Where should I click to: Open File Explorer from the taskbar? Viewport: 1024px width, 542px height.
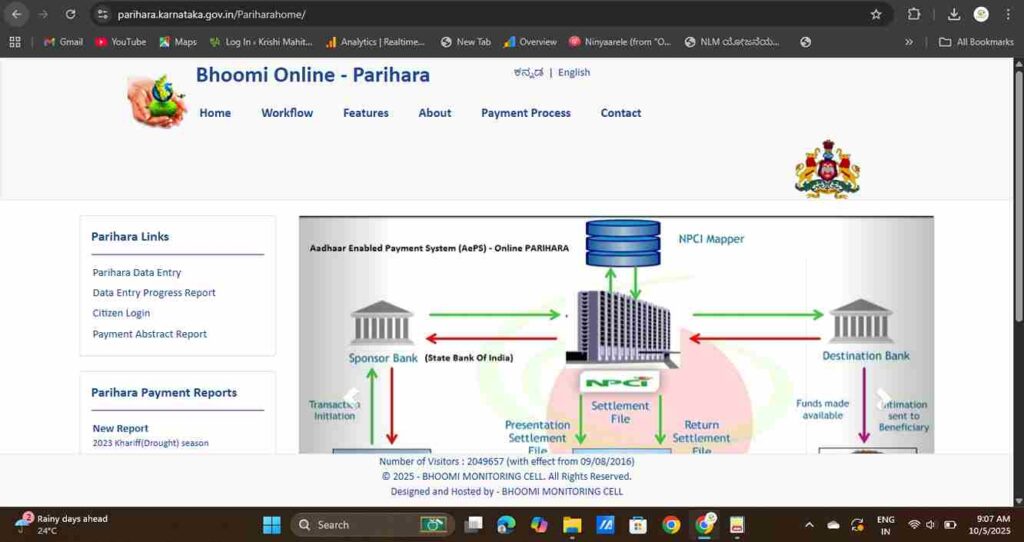[572, 524]
